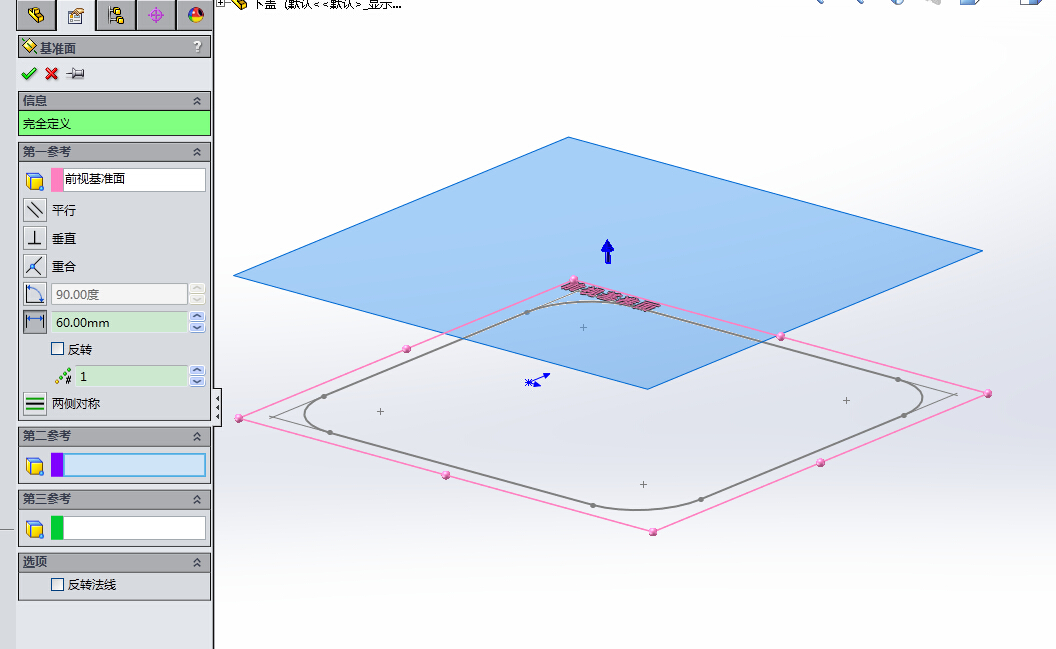Click the 前视基准面 label in the viewport

point(610,296)
